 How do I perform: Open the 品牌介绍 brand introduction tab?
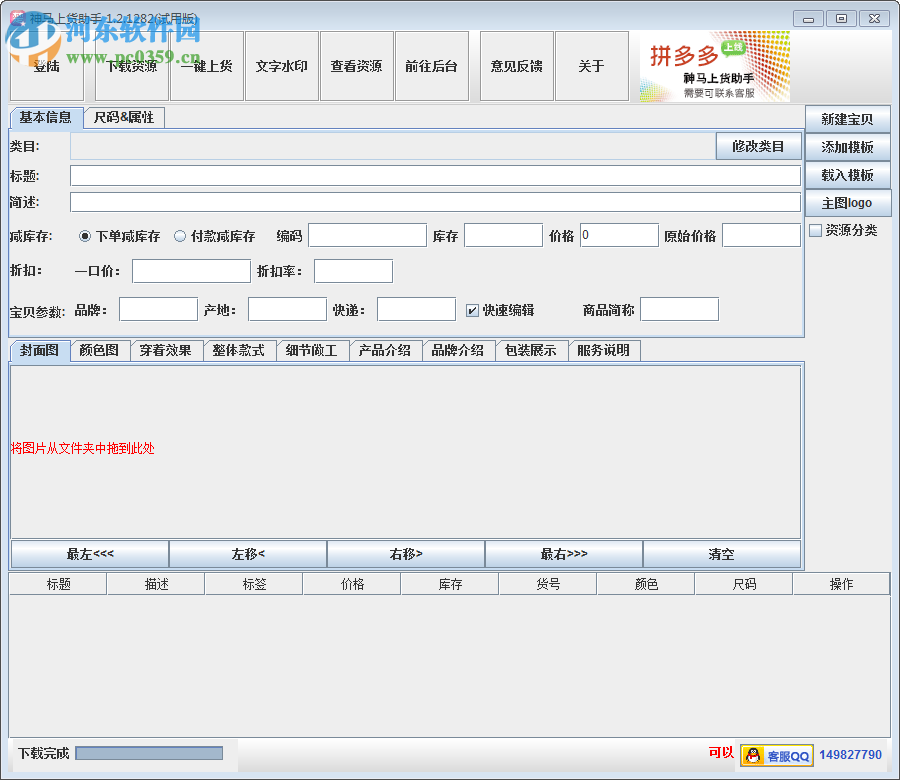(x=459, y=351)
